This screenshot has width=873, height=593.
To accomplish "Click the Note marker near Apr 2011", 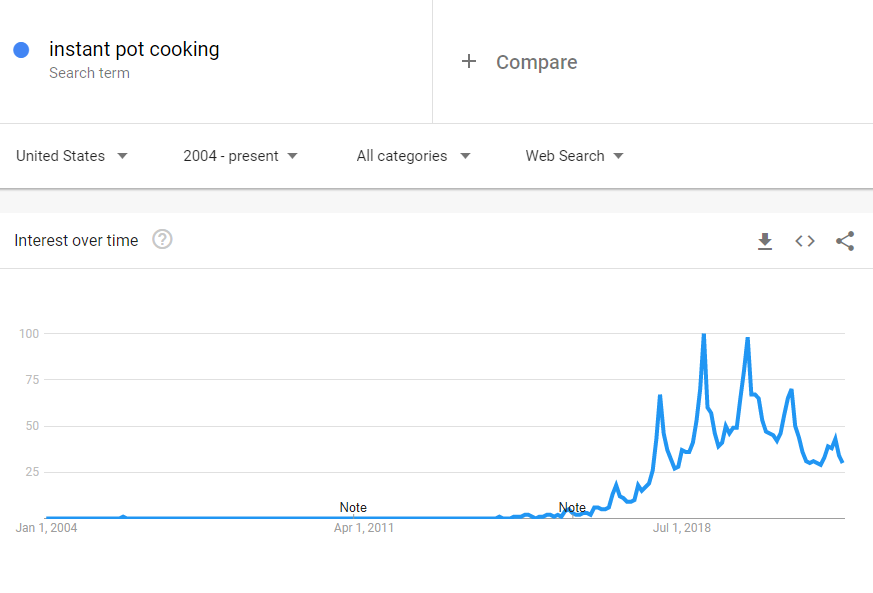I will point(353,507).
